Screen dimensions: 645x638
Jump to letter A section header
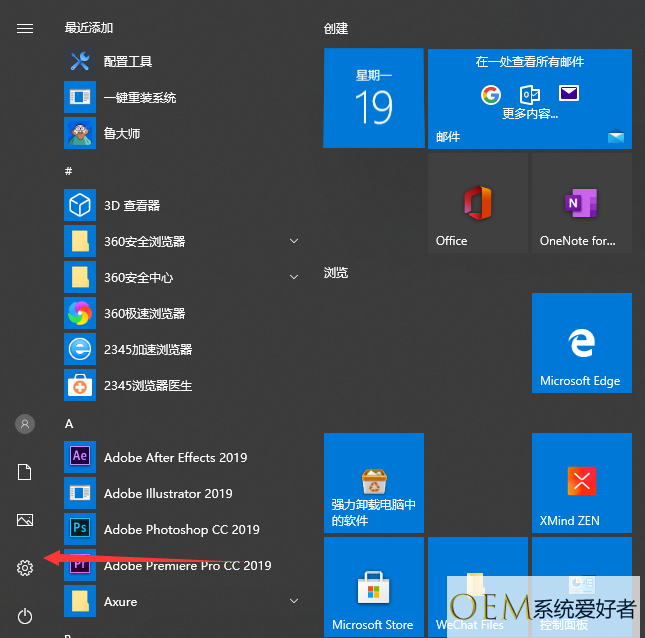click(x=69, y=424)
